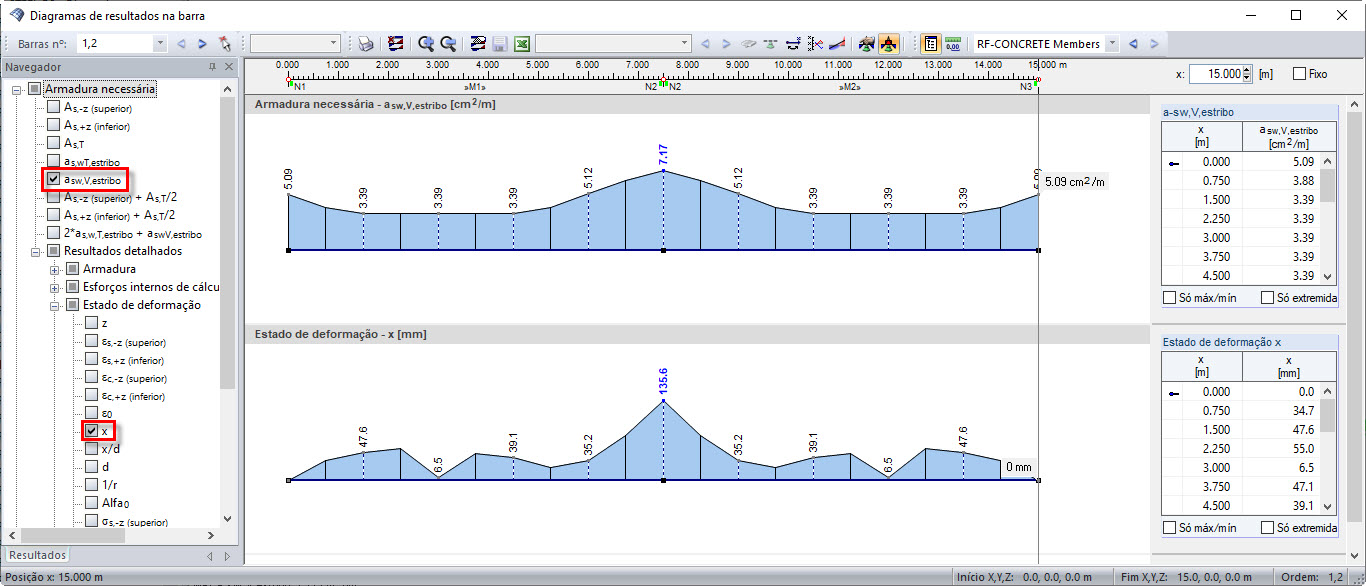
Task: Check 'Só máx/mín' under a-sw,V,estribo table
Action: (x=1170, y=298)
